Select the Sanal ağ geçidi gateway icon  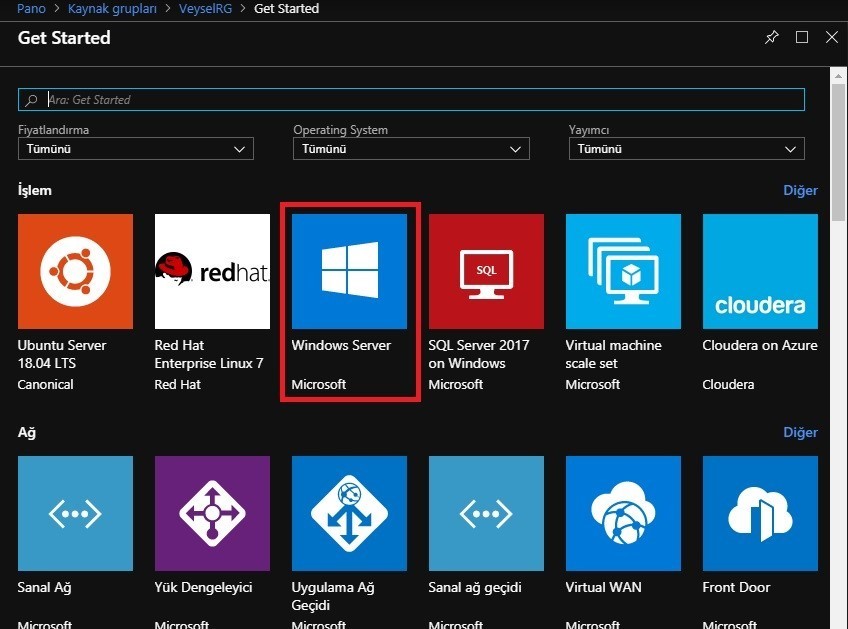point(486,513)
